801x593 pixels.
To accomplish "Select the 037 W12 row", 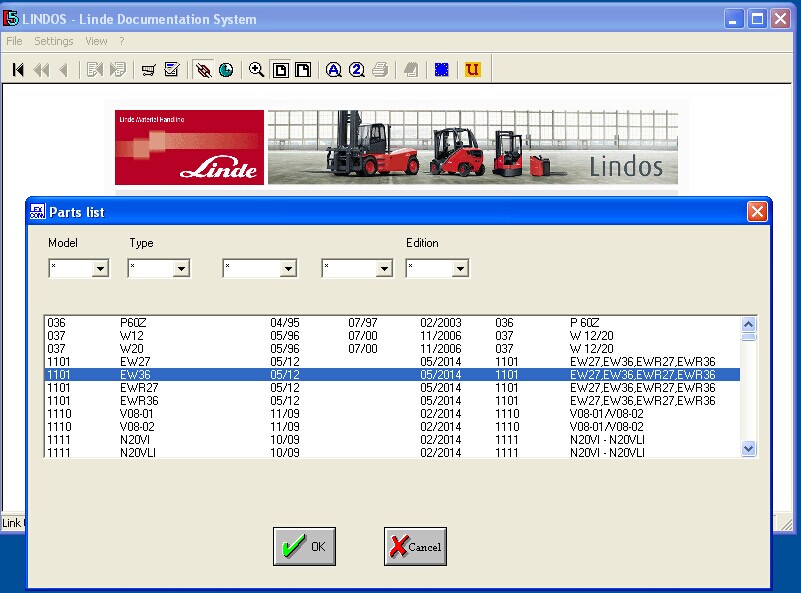I will pyautogui.click(x=392, y=336).
